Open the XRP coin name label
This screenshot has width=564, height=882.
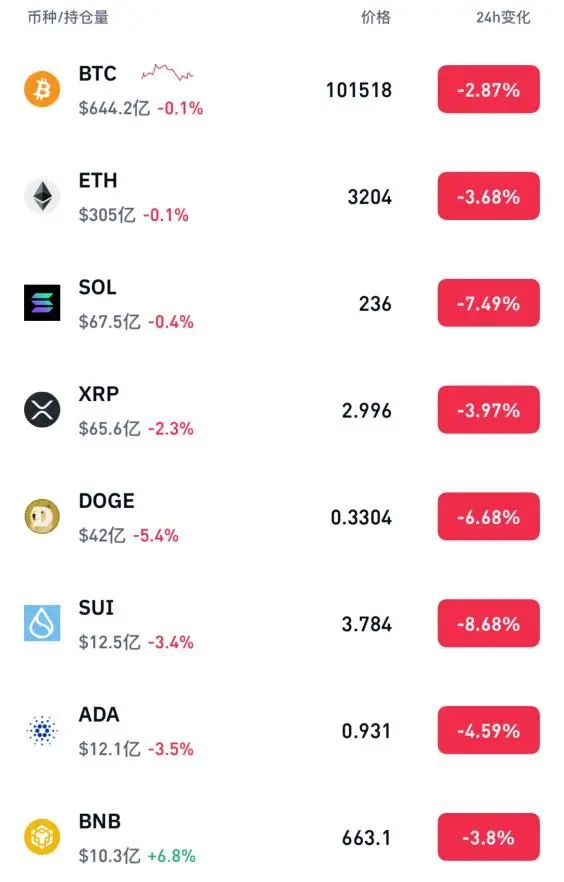pos(98,394)
